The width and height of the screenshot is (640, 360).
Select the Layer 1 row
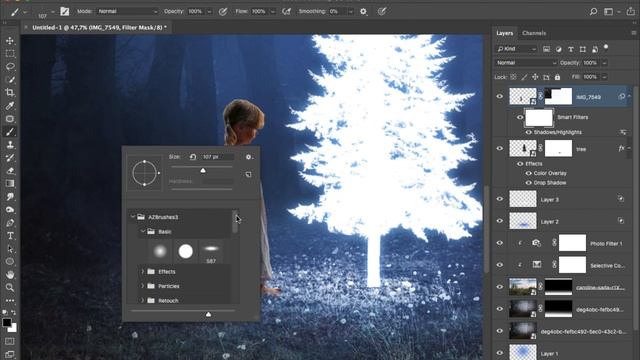pos(563,353)
